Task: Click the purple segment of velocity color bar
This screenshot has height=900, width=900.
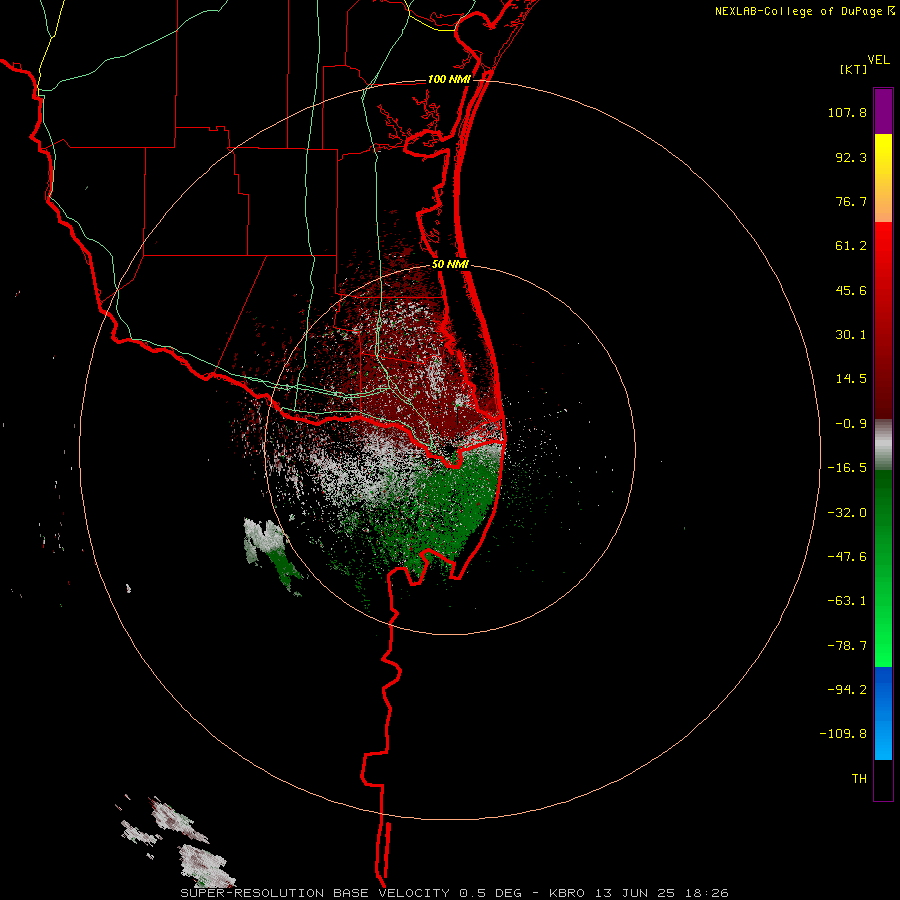Action: pos(883,111)
